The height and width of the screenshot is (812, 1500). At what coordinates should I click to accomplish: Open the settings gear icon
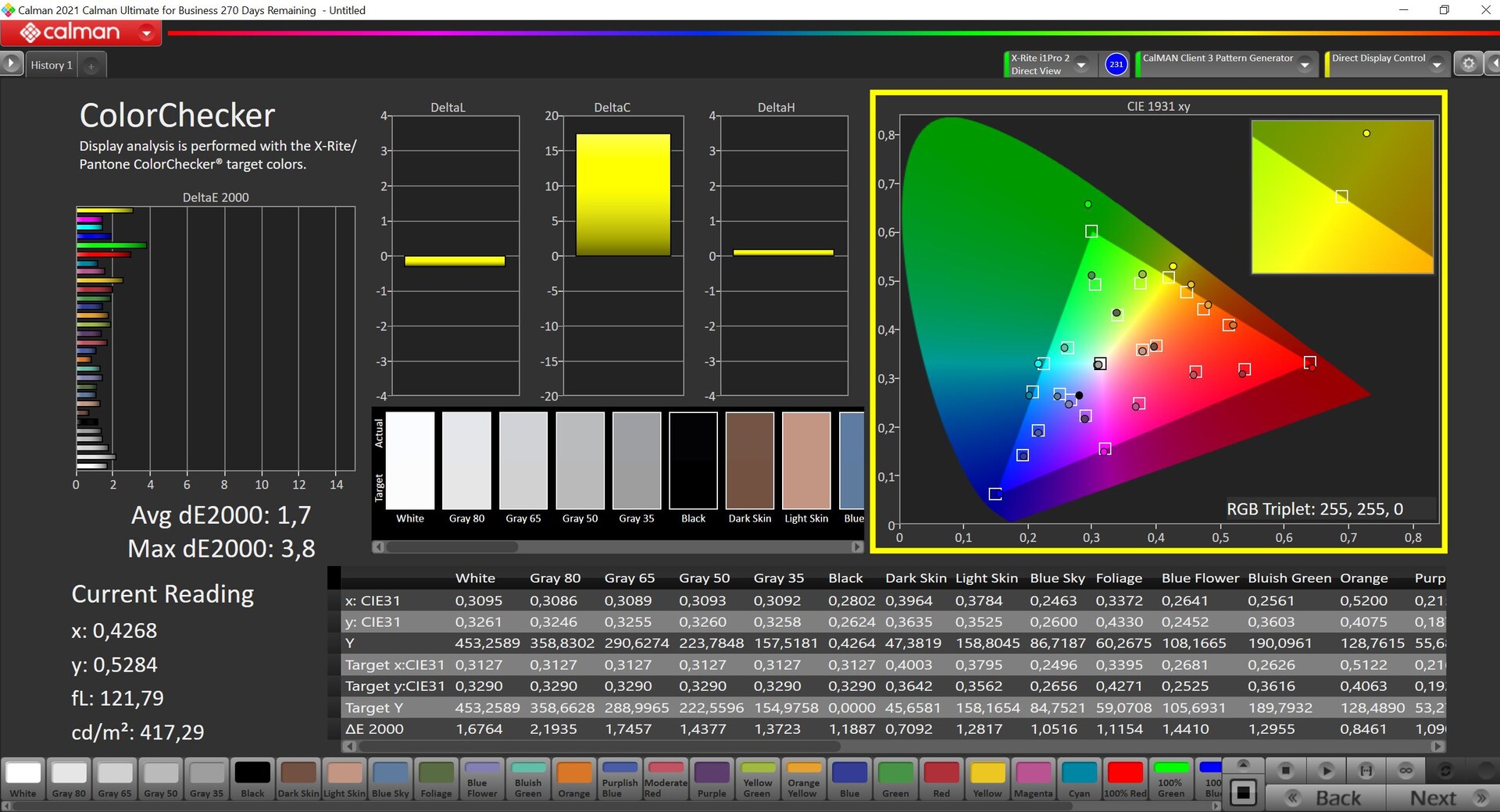(1468, 64)
